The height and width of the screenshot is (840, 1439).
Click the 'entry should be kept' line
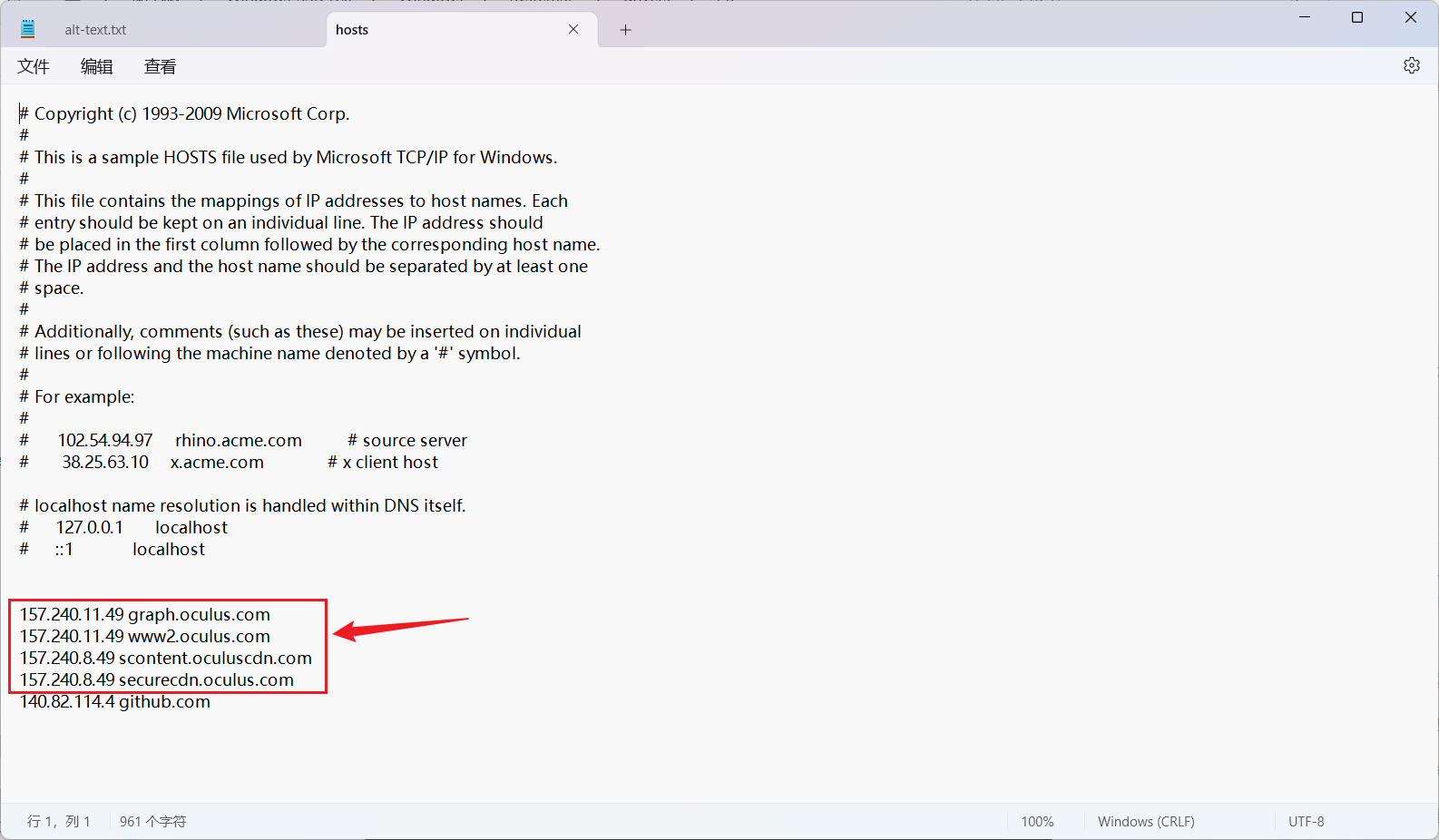(x=281, y=223)
